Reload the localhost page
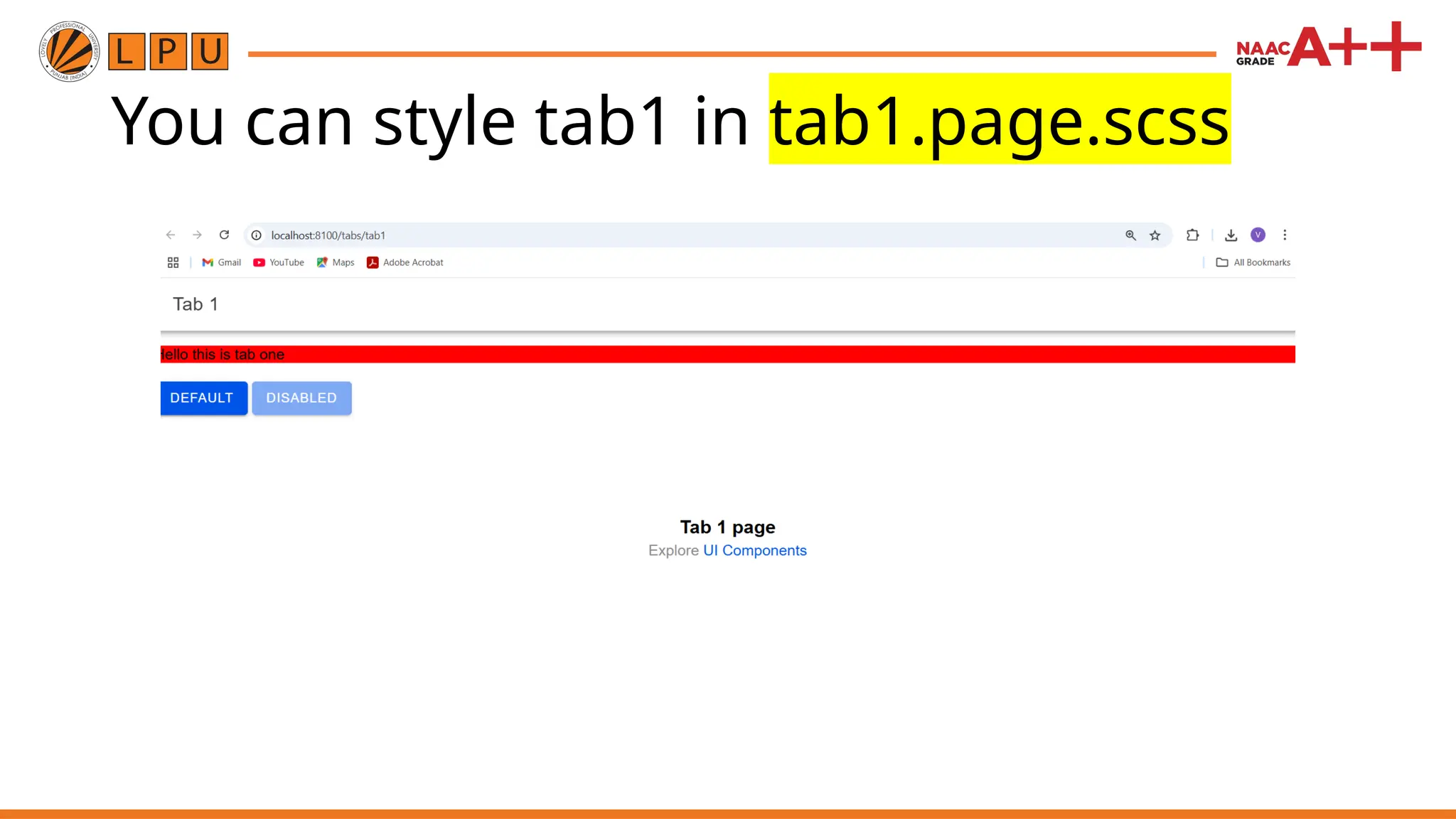 [224, 235]
